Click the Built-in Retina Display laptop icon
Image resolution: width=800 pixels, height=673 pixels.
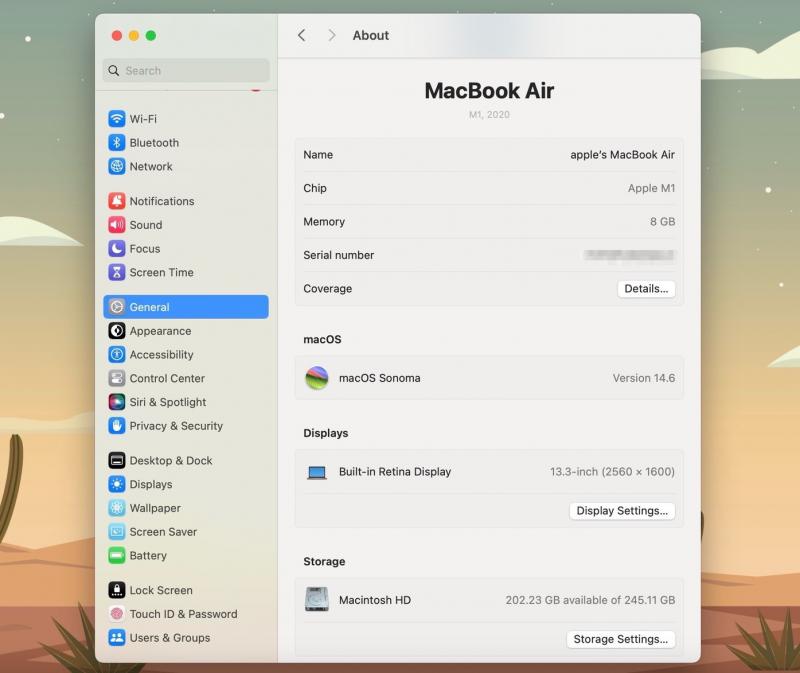[316, 472]
